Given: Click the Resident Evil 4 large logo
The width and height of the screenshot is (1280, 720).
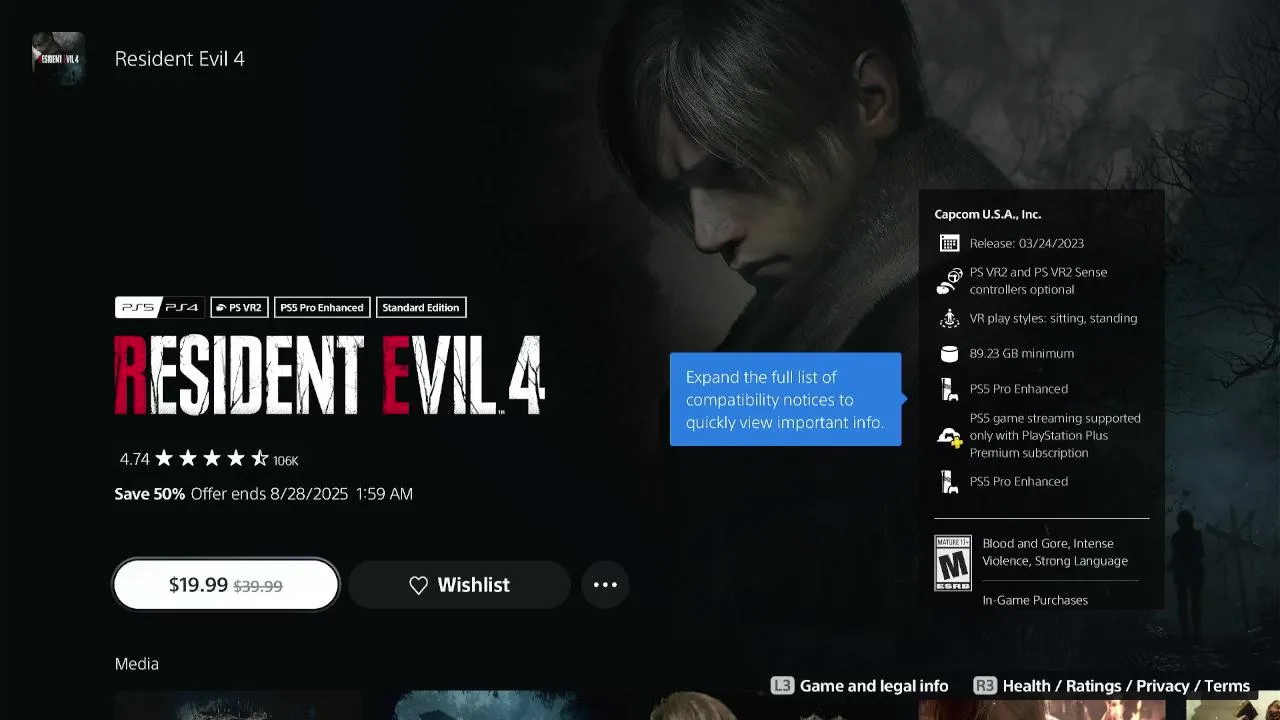Looking at the screenshot, I should click(x=330, y=375).
